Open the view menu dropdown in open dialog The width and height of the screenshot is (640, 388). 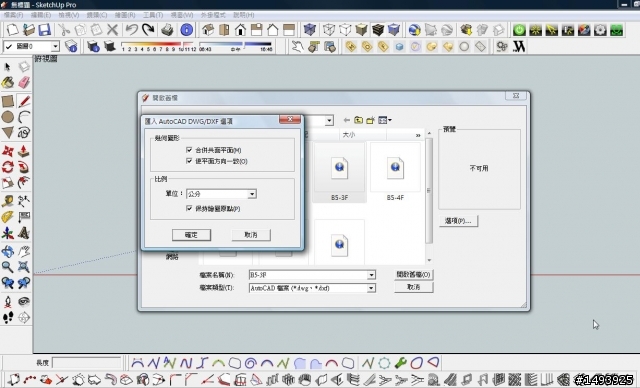pos(385,120)
